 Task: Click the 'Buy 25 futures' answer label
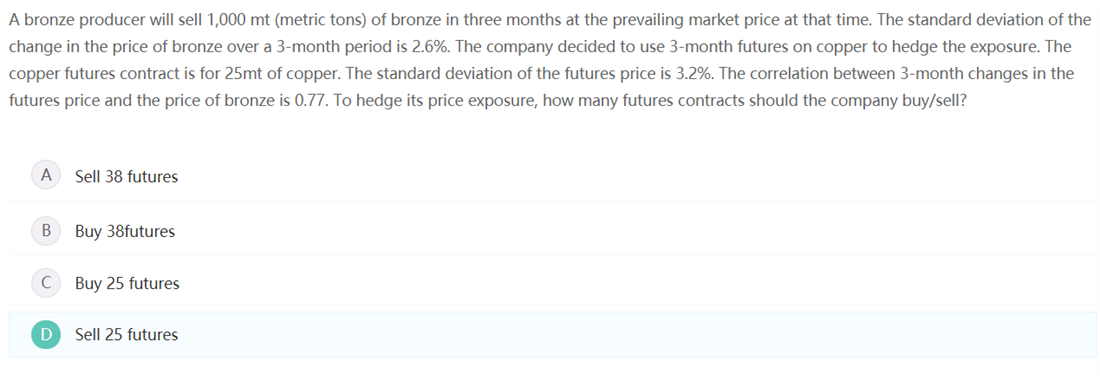pyautogui.click(x=128, y=283)
